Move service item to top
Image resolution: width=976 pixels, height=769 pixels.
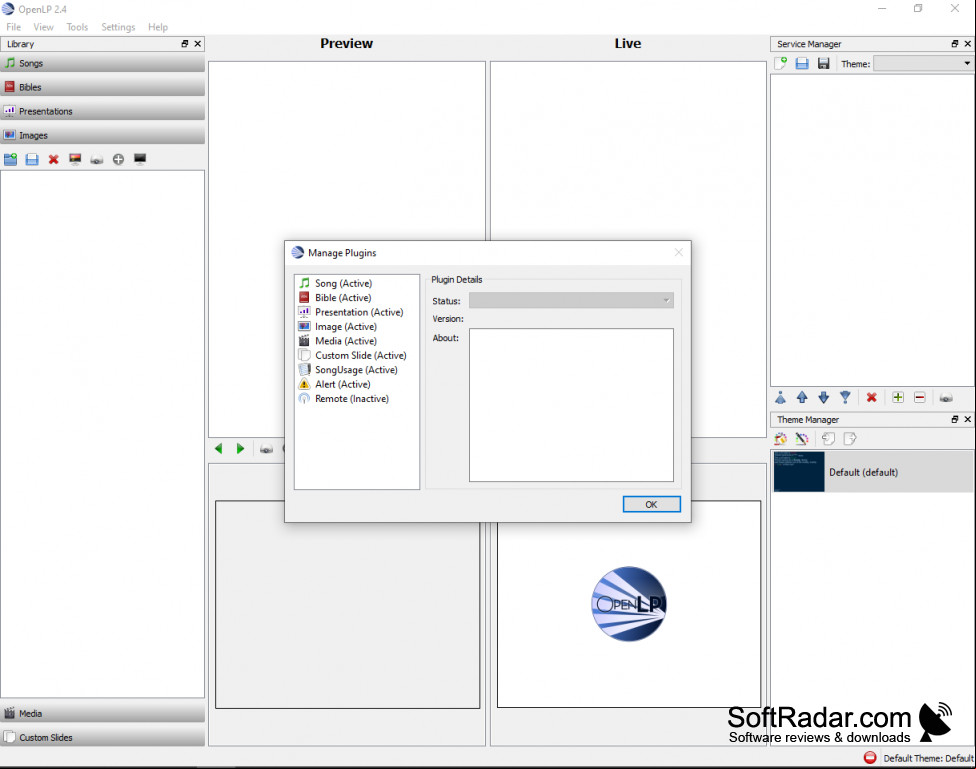[781, 397]
